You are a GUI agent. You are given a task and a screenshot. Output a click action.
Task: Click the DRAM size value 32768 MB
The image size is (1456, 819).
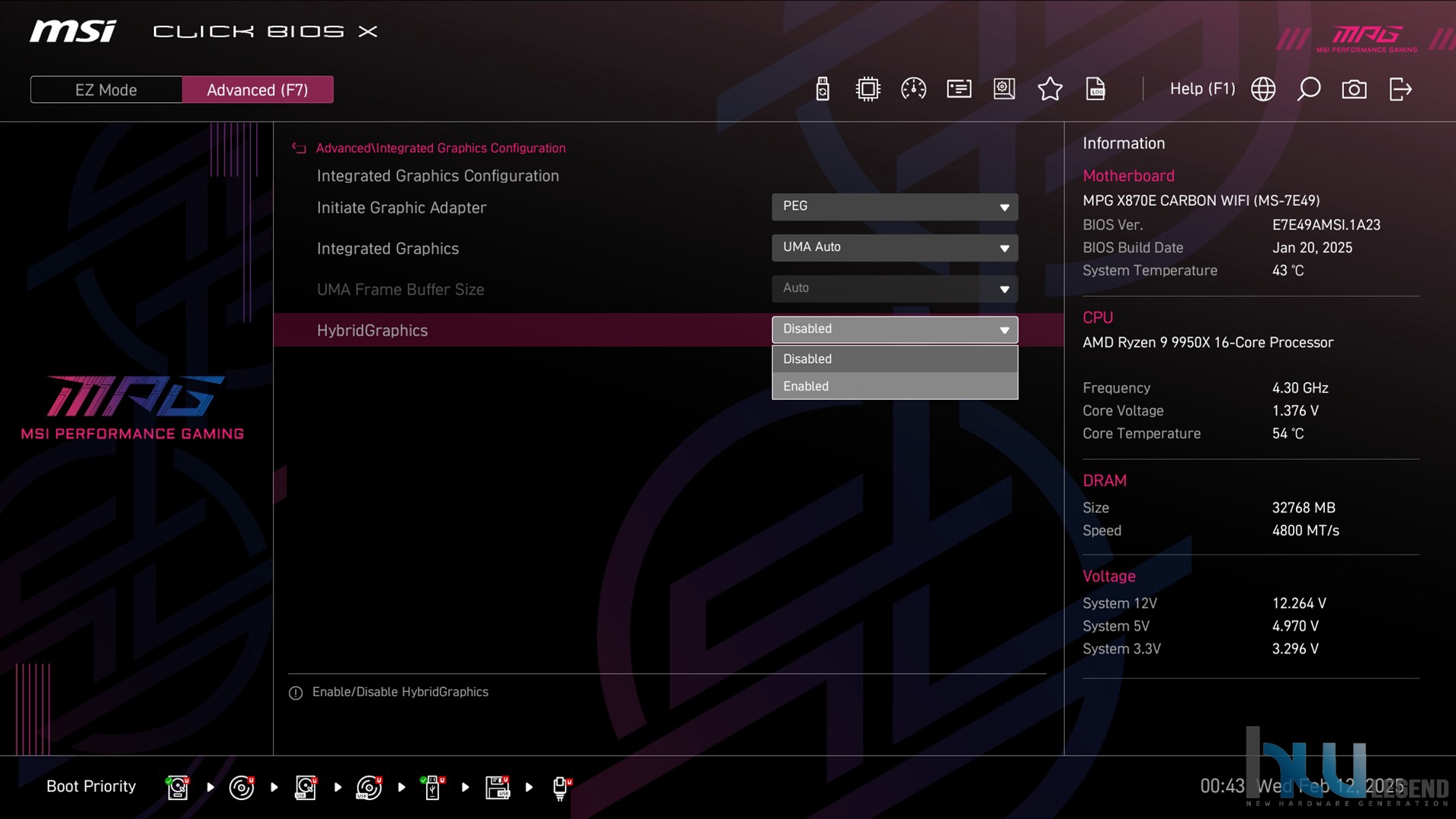1304,508
